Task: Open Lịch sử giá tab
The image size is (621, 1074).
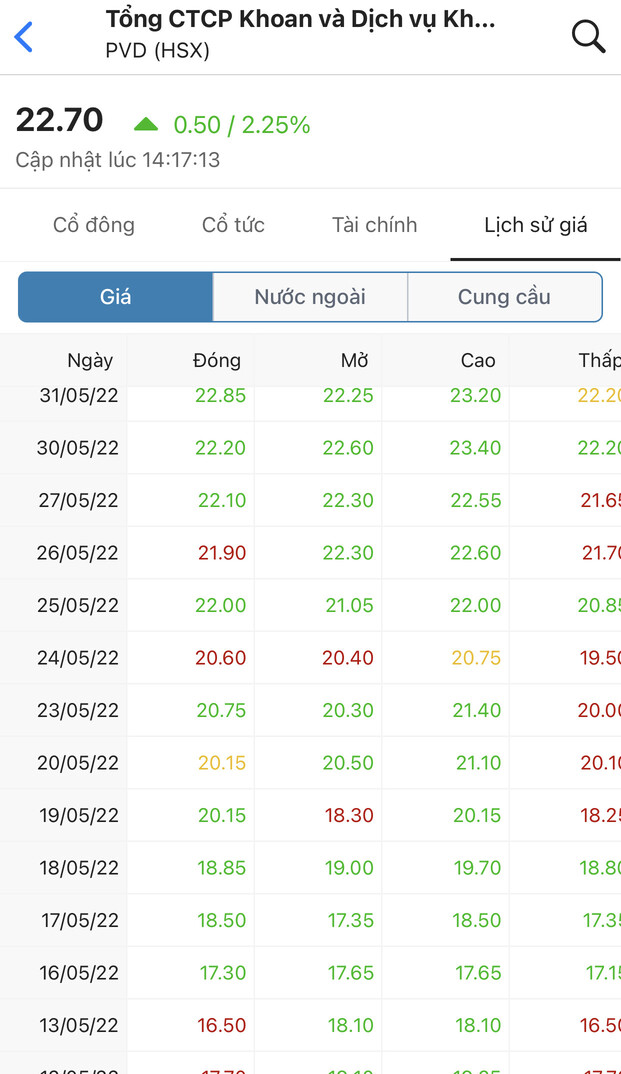Action: click(x=535, y=225)
